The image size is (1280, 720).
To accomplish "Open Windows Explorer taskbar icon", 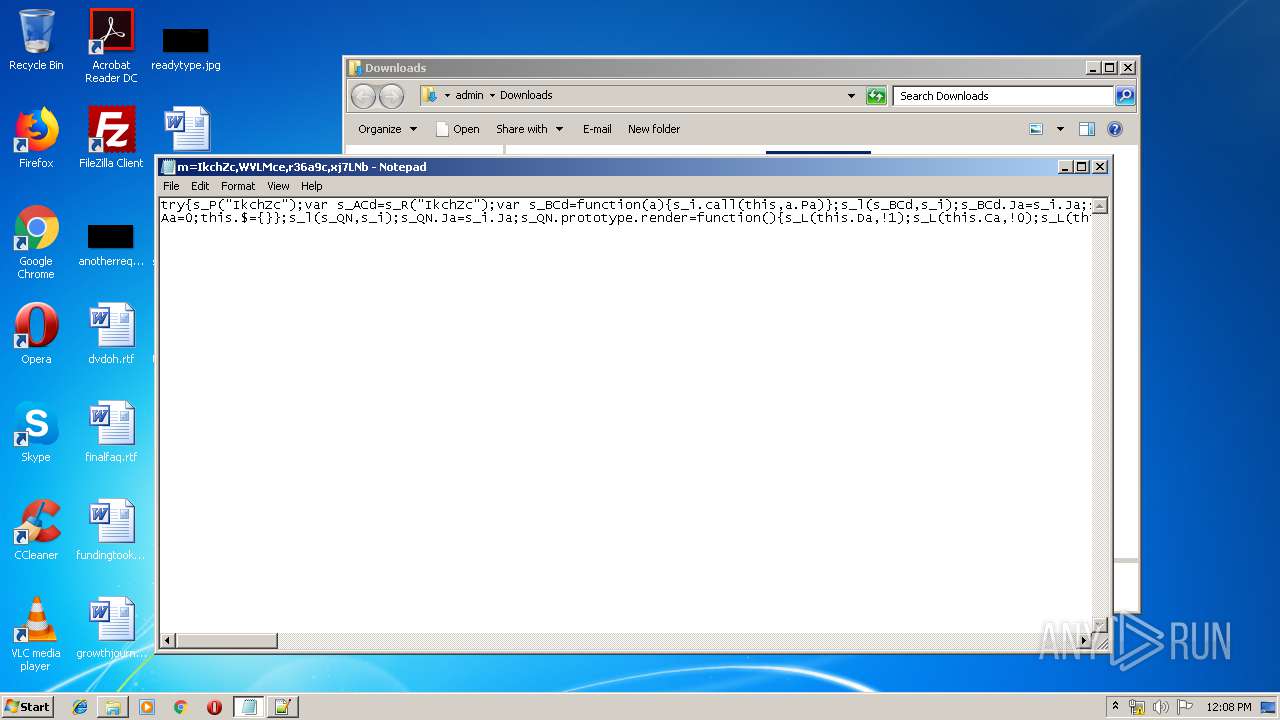I will [113, 707].
